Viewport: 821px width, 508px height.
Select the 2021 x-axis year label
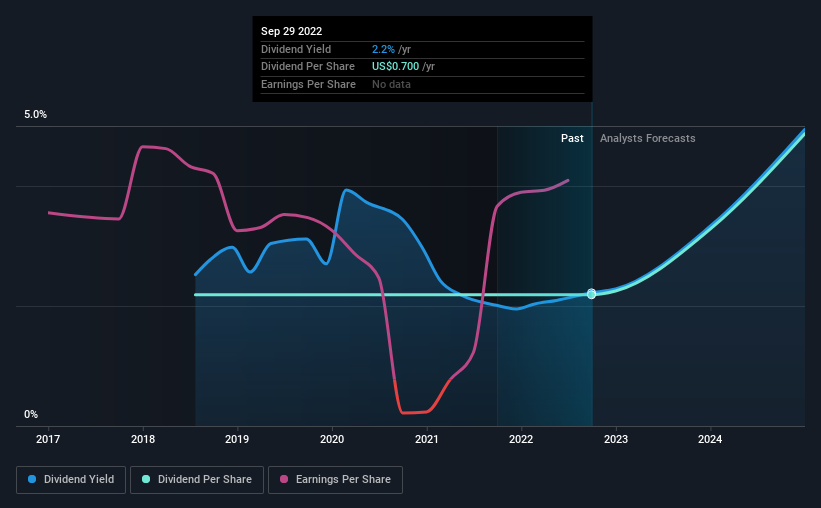tap(427, 439)
